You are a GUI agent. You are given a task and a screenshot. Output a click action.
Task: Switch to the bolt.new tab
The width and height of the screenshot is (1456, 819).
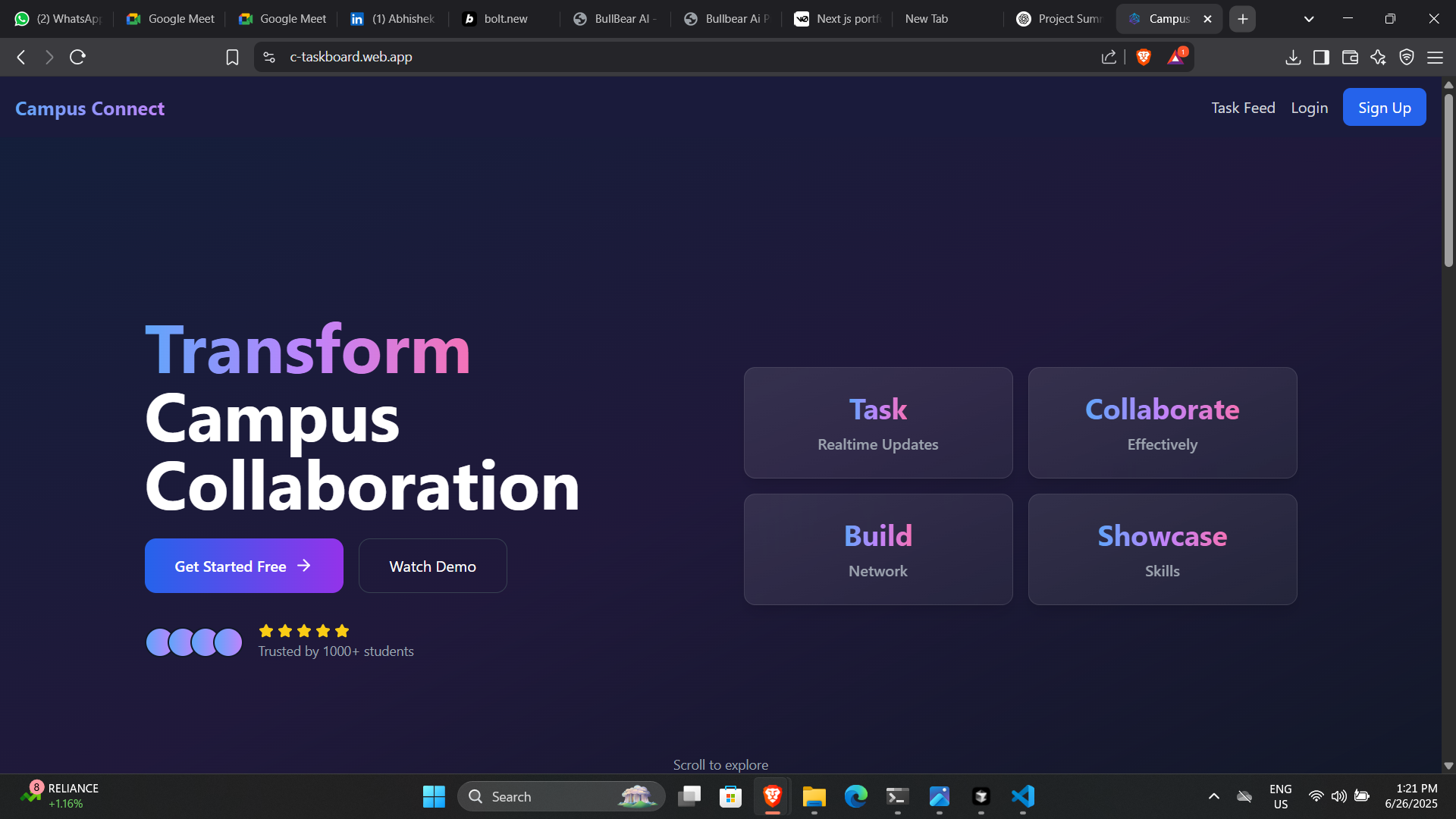(x=504, y=19)
